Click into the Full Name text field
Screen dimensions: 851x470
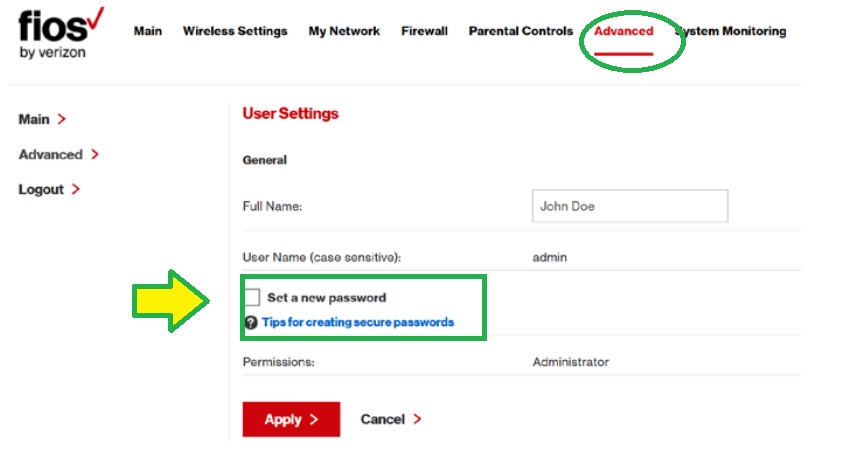click(629, 206)
